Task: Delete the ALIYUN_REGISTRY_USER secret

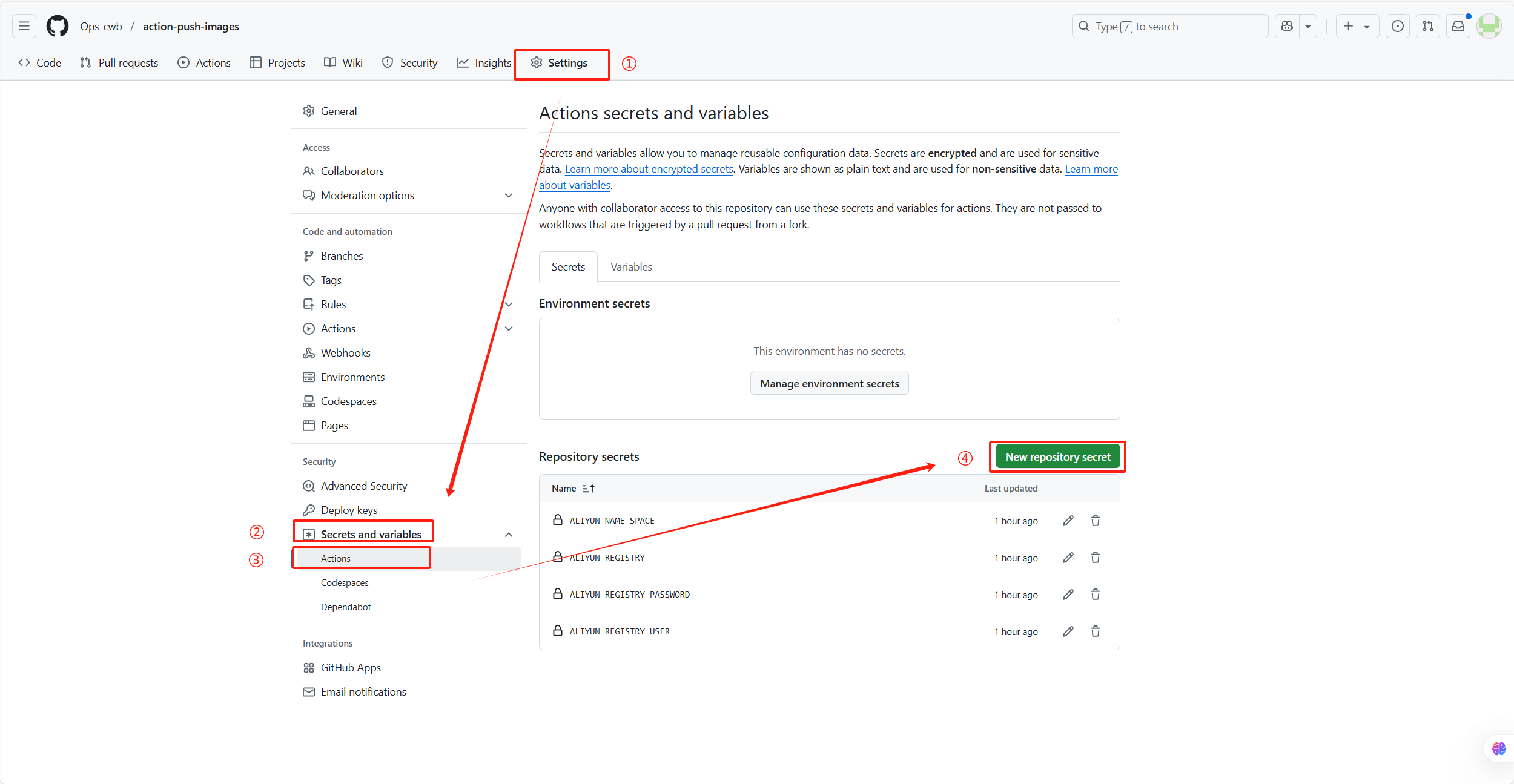Action: coord(1096,631)
